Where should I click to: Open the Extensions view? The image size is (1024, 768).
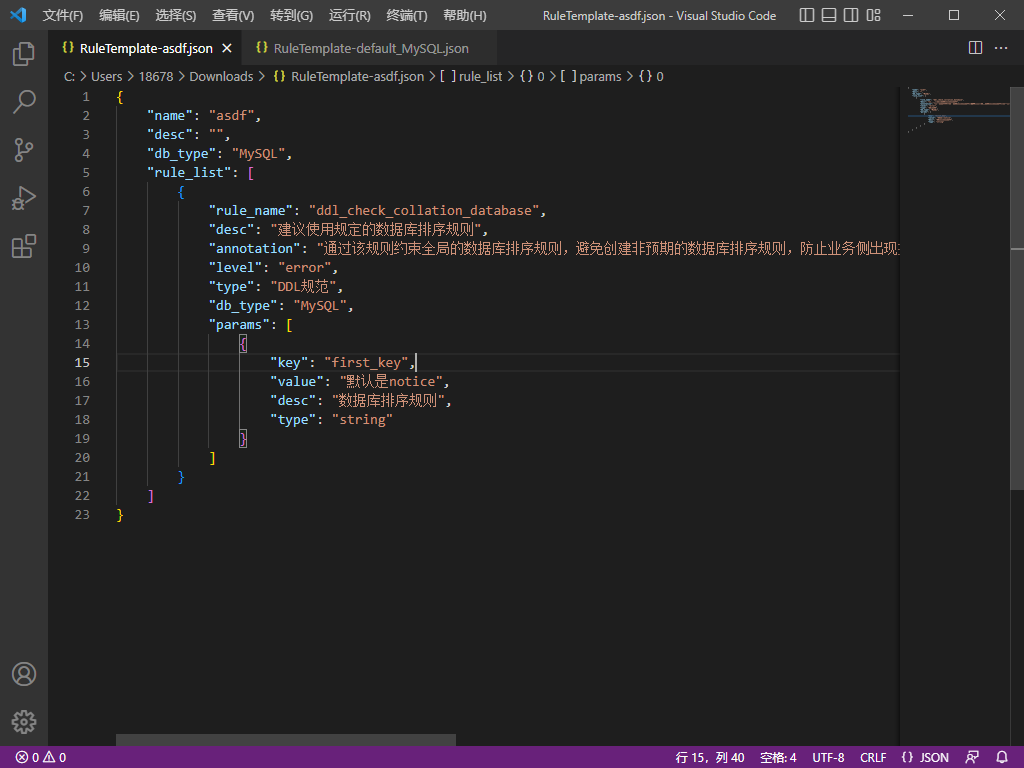(x=24, y=246)
